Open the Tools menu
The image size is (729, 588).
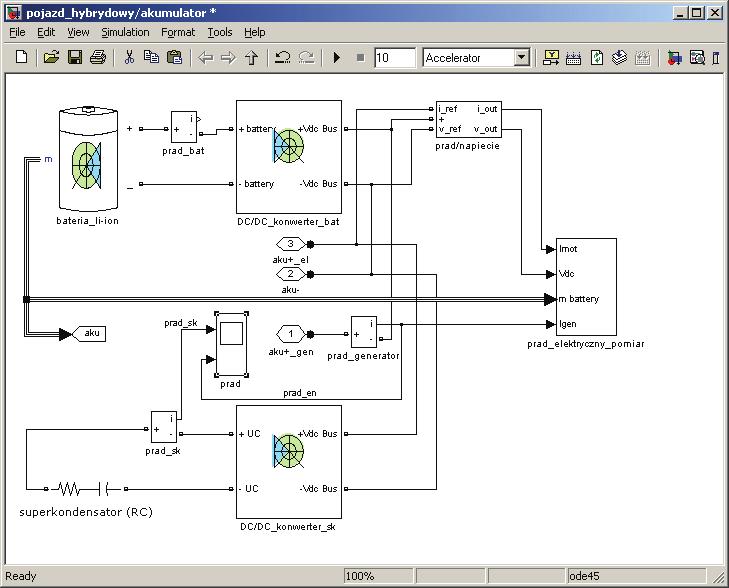click(x=220, y=32)
